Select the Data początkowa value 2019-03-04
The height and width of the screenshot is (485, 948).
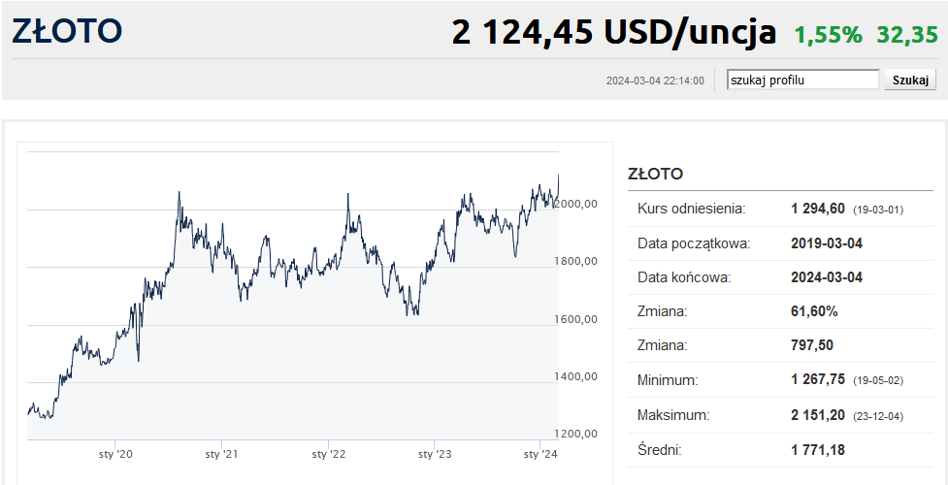(826, 243)
